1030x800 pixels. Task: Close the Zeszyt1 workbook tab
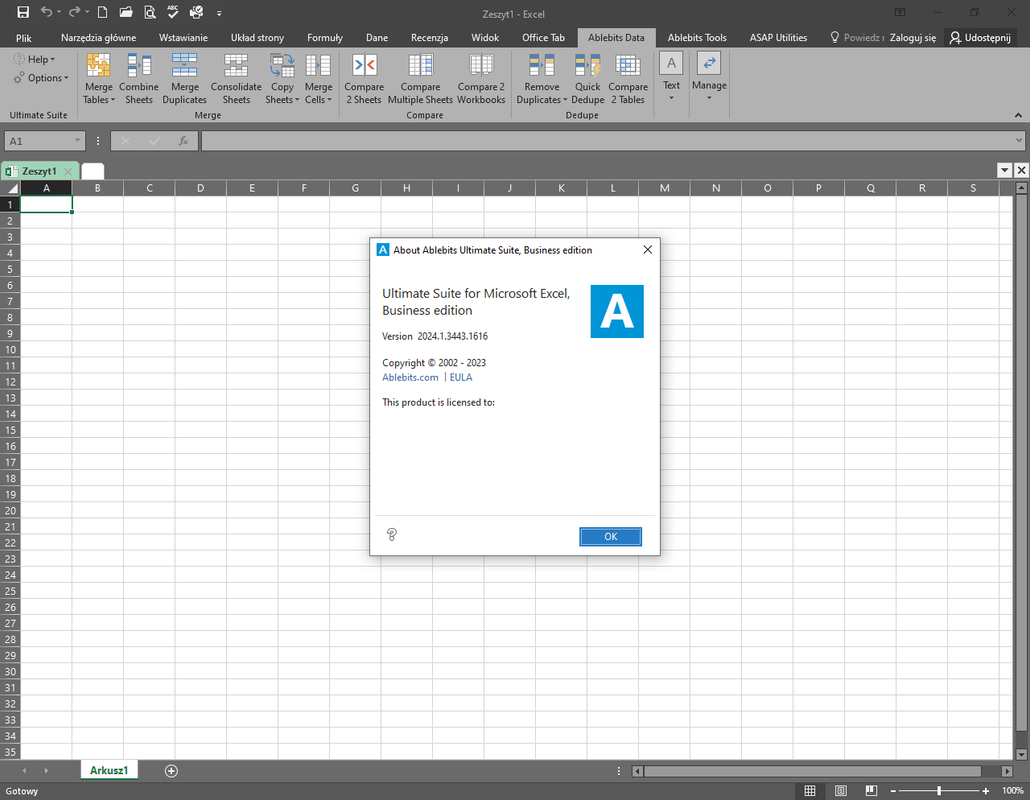click(x=68, y=171)
